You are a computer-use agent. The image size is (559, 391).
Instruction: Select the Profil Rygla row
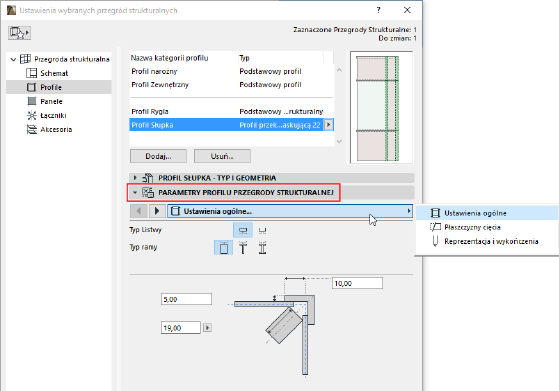[231, 112]
